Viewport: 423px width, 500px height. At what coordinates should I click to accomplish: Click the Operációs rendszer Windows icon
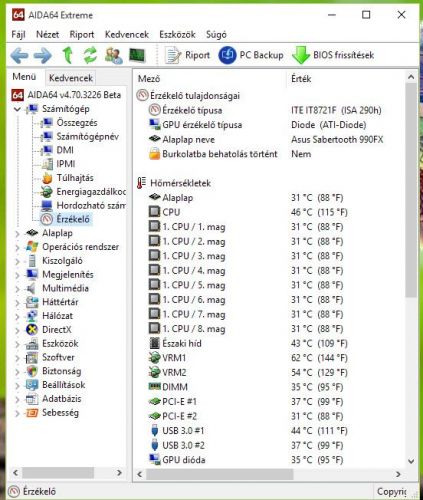coord(32,247)
